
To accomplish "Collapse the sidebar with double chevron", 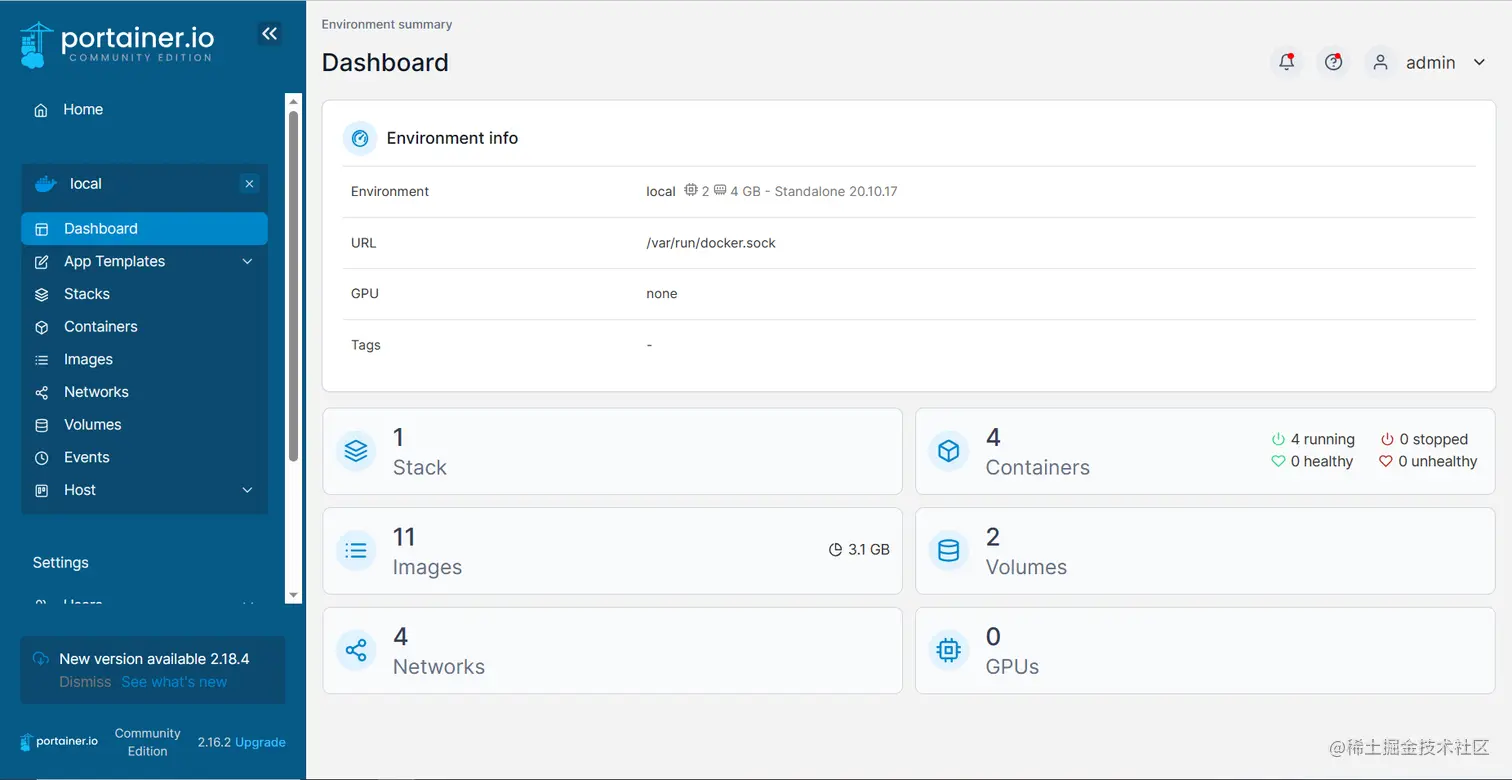I will 269,34.
